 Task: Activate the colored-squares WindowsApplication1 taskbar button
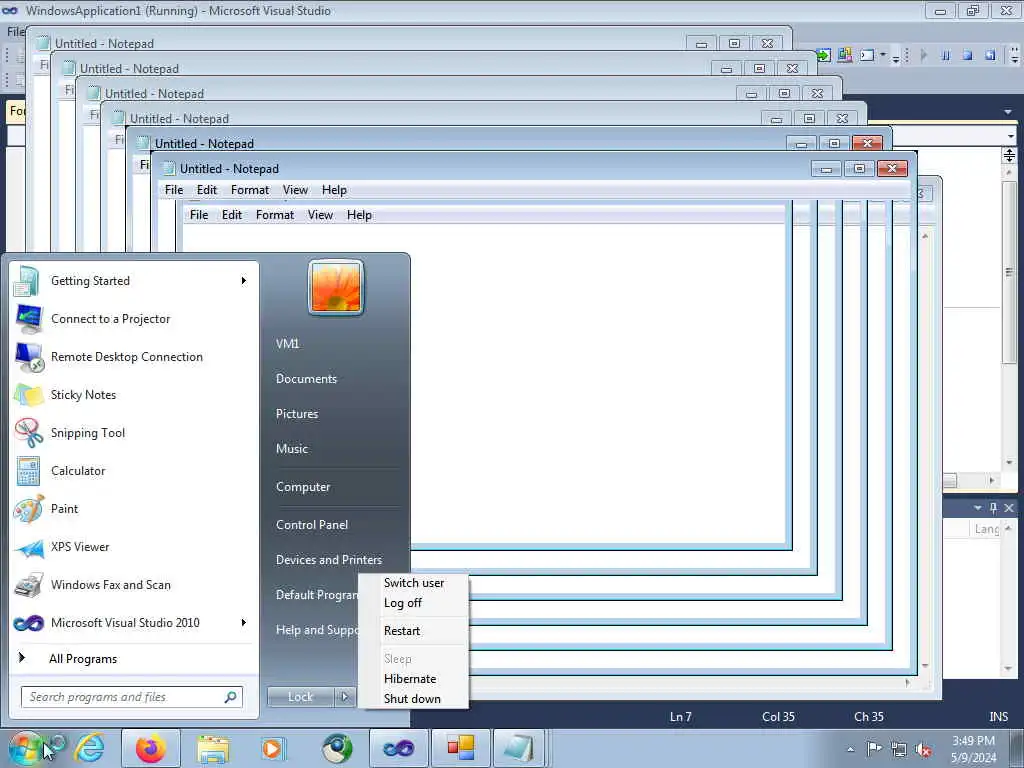point(460,748)
